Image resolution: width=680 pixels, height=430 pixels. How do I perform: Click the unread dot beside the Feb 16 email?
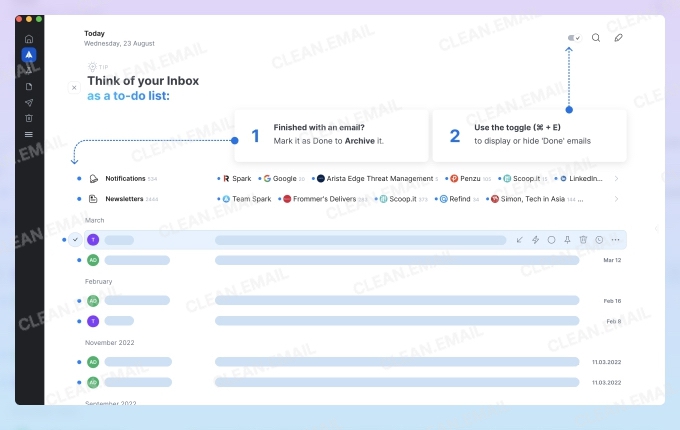coord(79,300)
